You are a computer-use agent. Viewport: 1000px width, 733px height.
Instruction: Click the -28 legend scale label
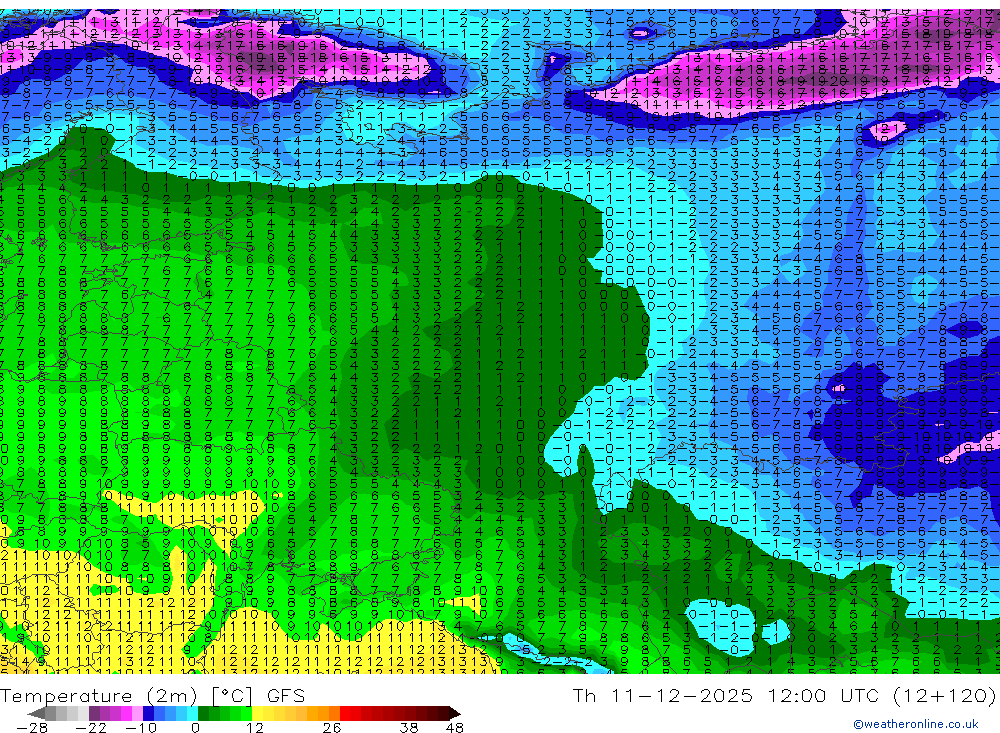coord(32,727)
